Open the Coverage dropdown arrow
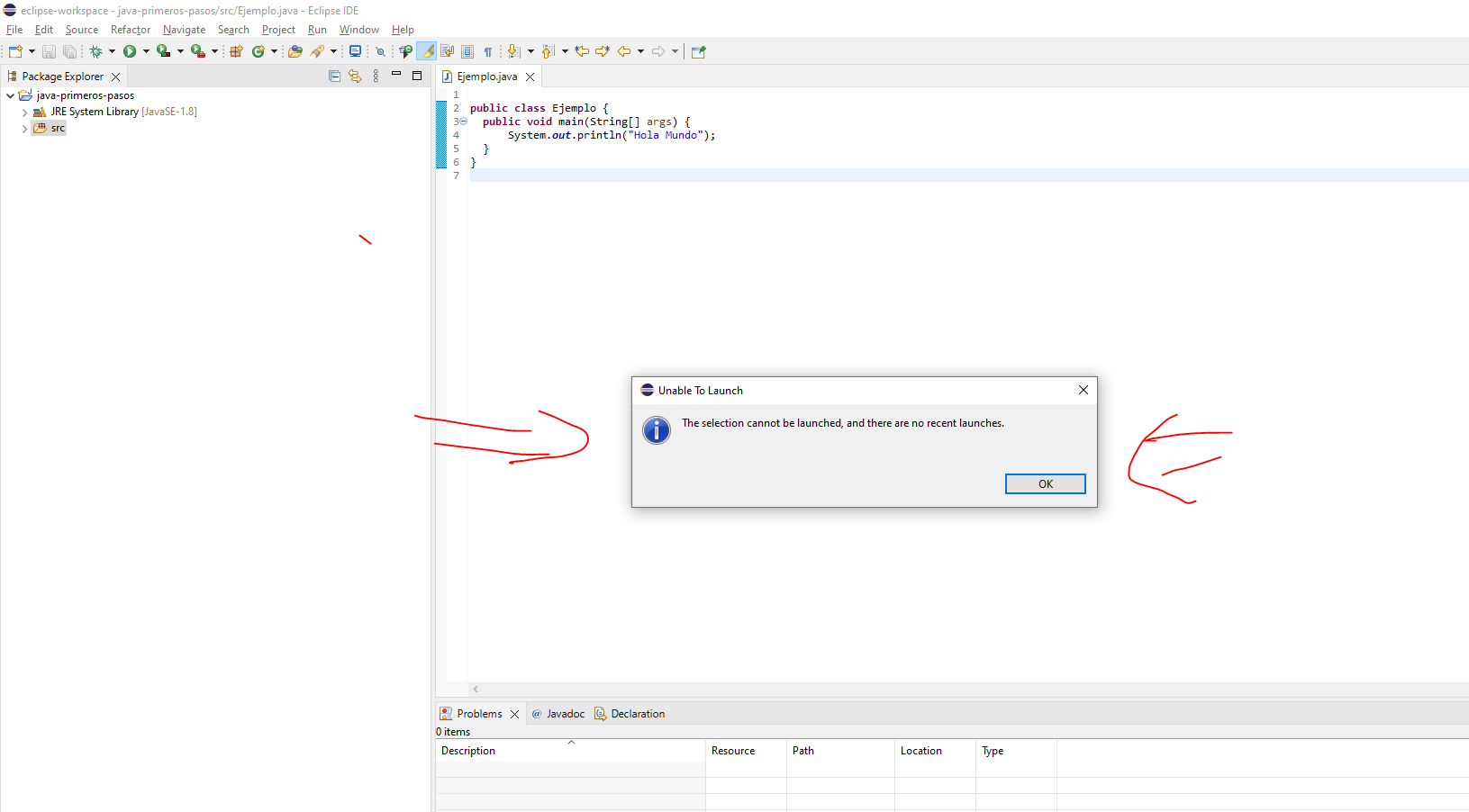The height and width of the screenshot is (812, 1469). [180, 51]
